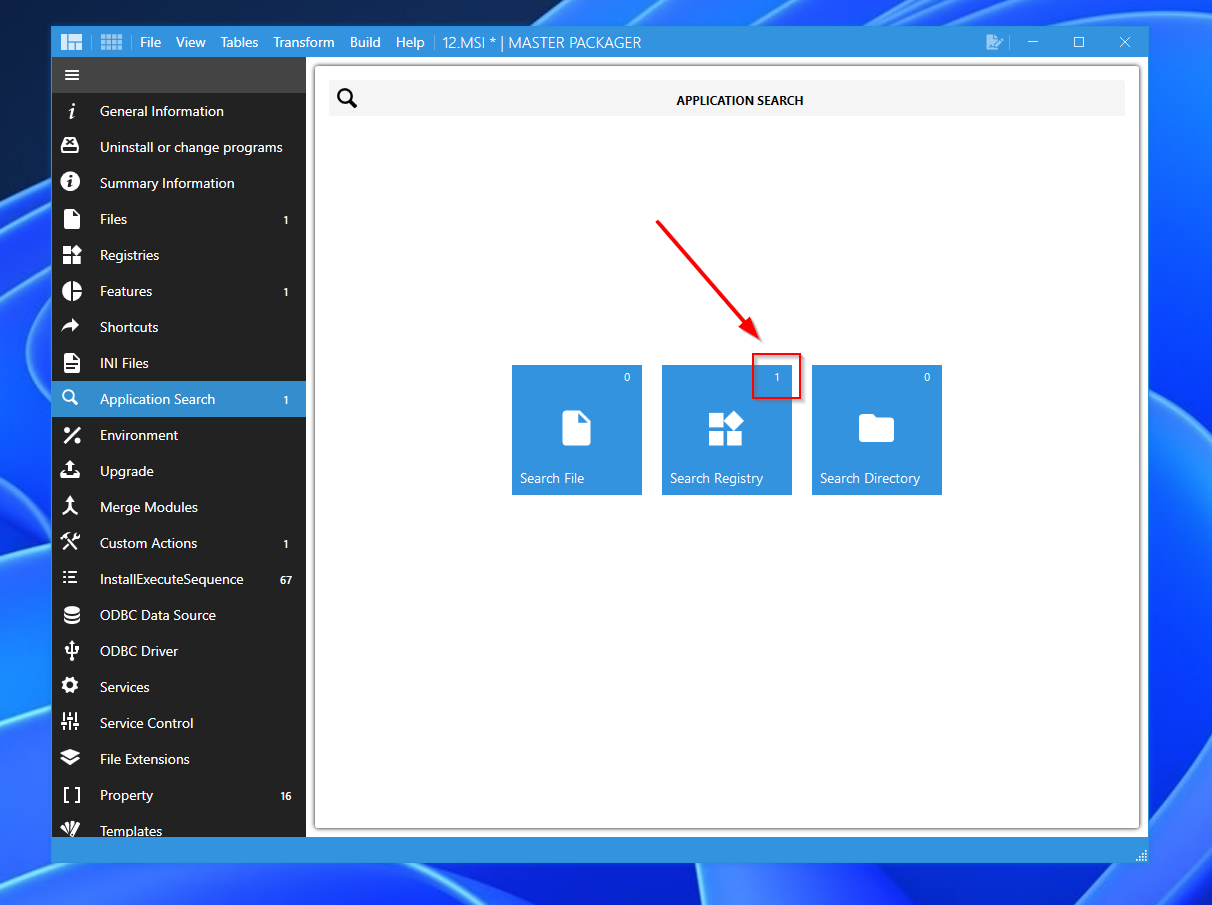Click the search magnifier icon in header

point(347,98)
